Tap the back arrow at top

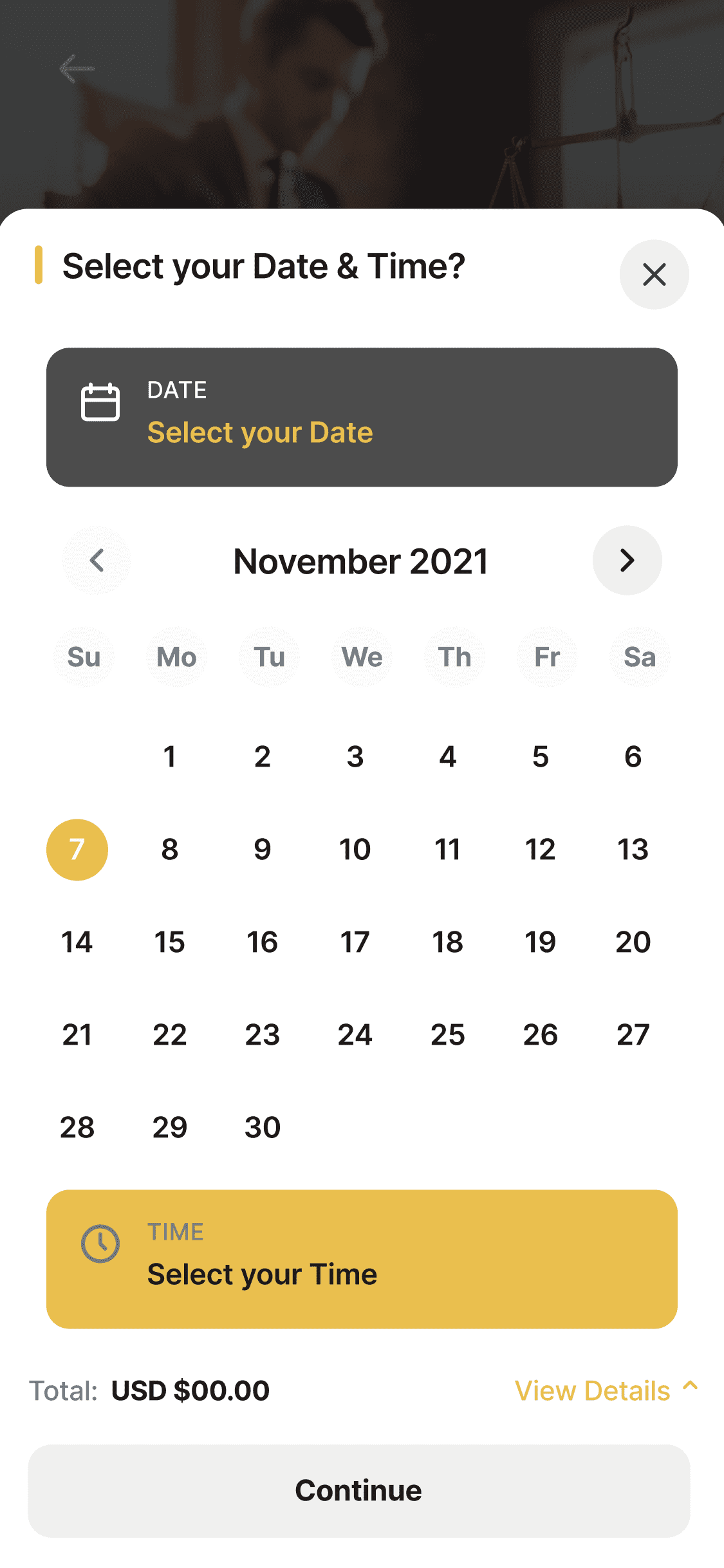77,69
